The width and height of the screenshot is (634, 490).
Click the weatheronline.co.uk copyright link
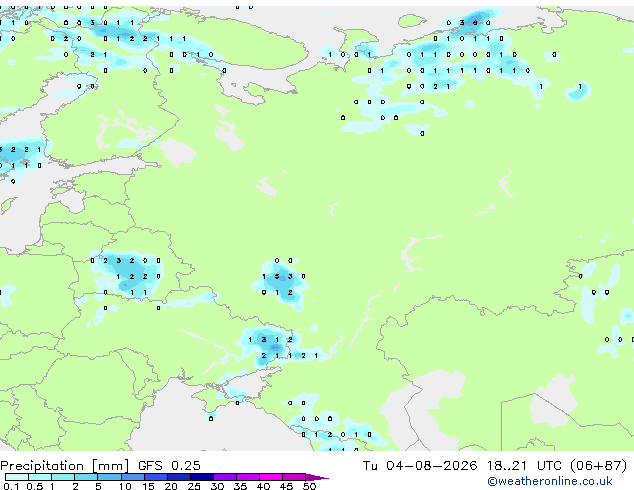pos(550,481)
